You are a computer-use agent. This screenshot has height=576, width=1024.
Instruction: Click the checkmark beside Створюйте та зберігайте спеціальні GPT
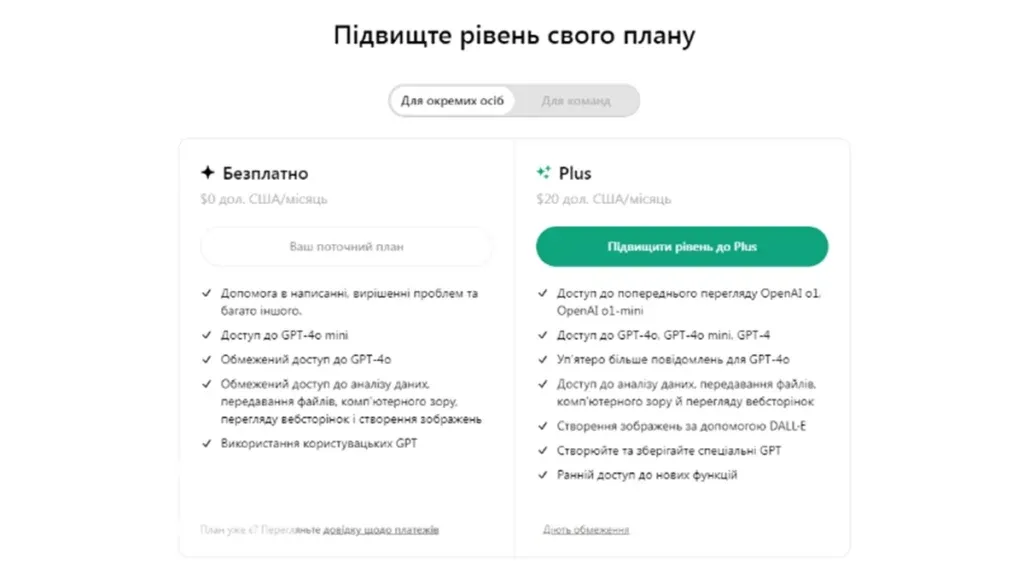[541, 450]
